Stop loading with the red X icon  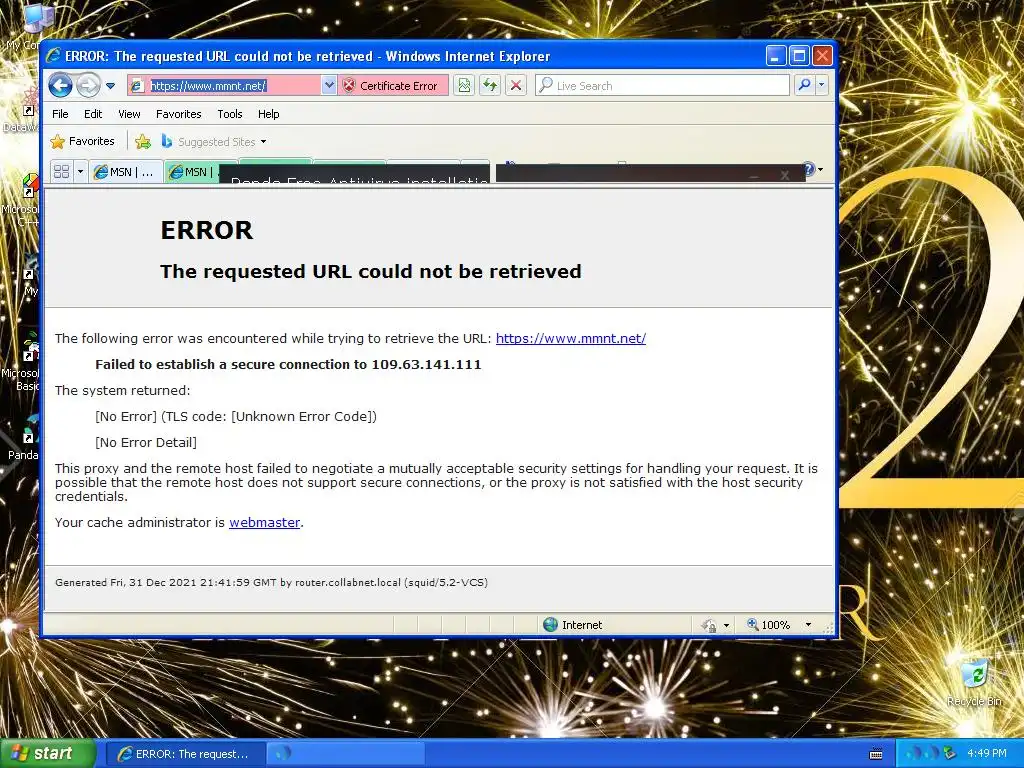516,86
